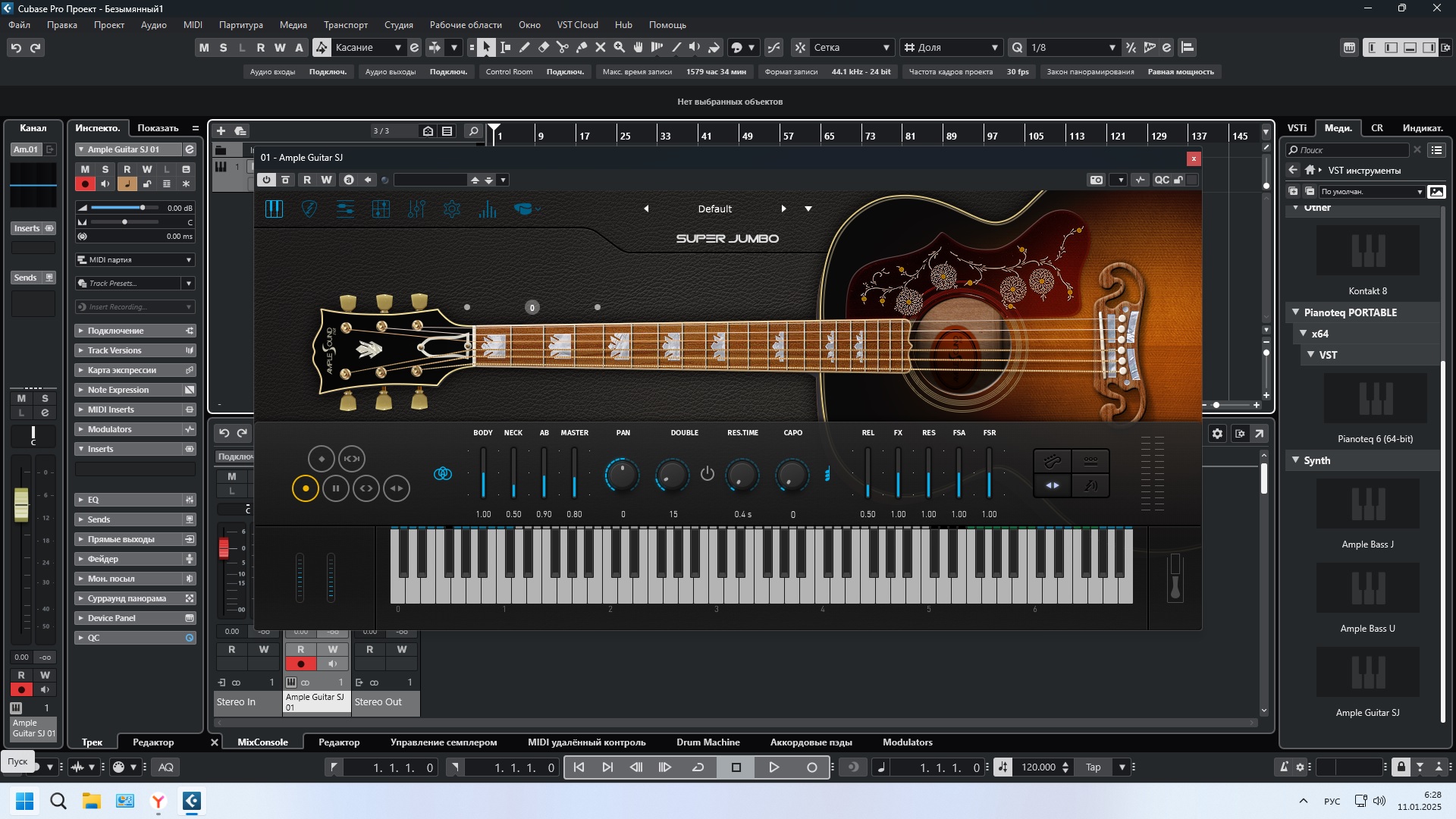Click Edit Instrument icon on Ample Guitar track
This screenshot has width=1456, height=819.
[x=190, y=149]
